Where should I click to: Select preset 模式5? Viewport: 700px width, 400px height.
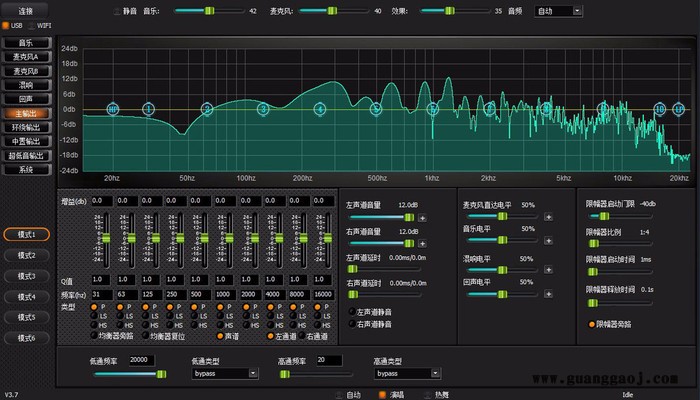coord(26,317)
